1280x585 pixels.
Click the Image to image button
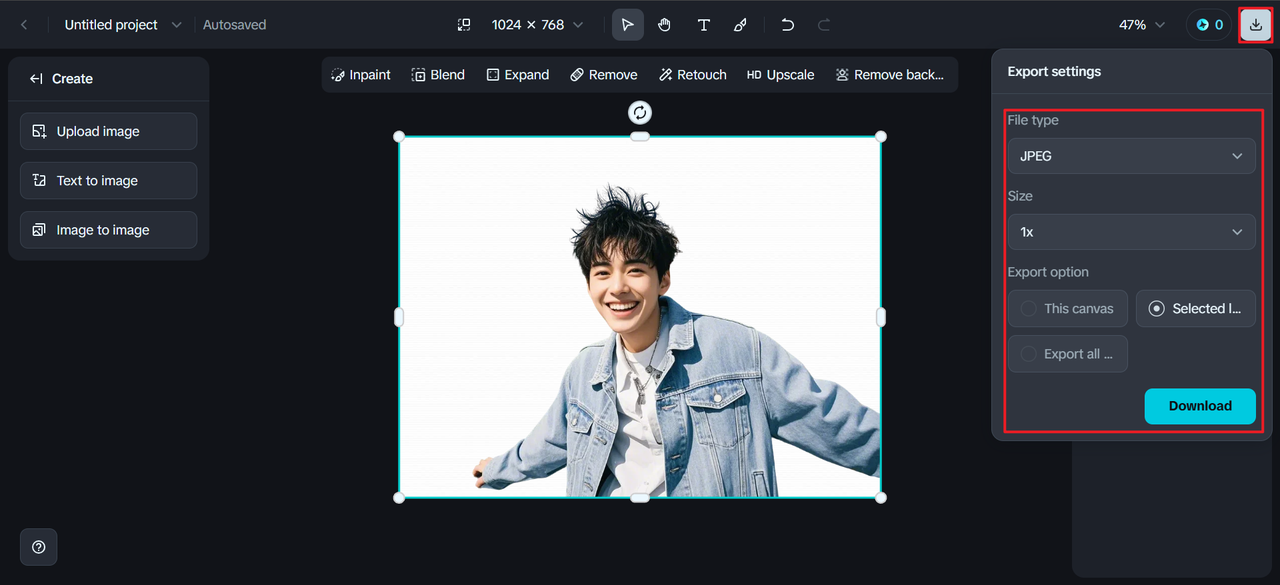108,230
